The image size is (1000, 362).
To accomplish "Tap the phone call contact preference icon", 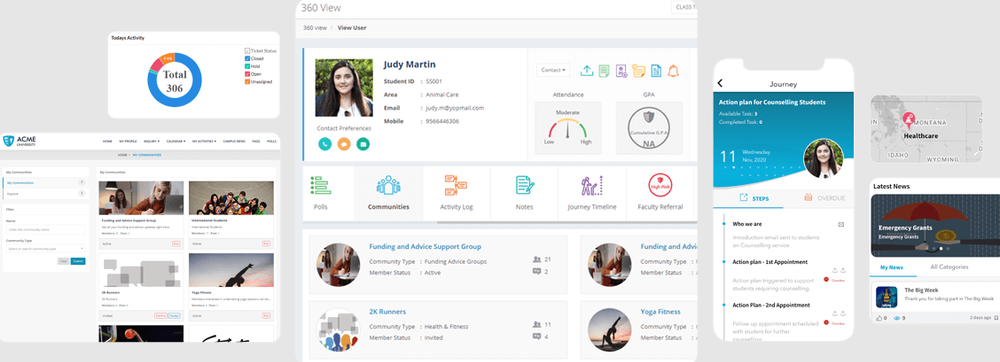I will [x=325, y=144].
